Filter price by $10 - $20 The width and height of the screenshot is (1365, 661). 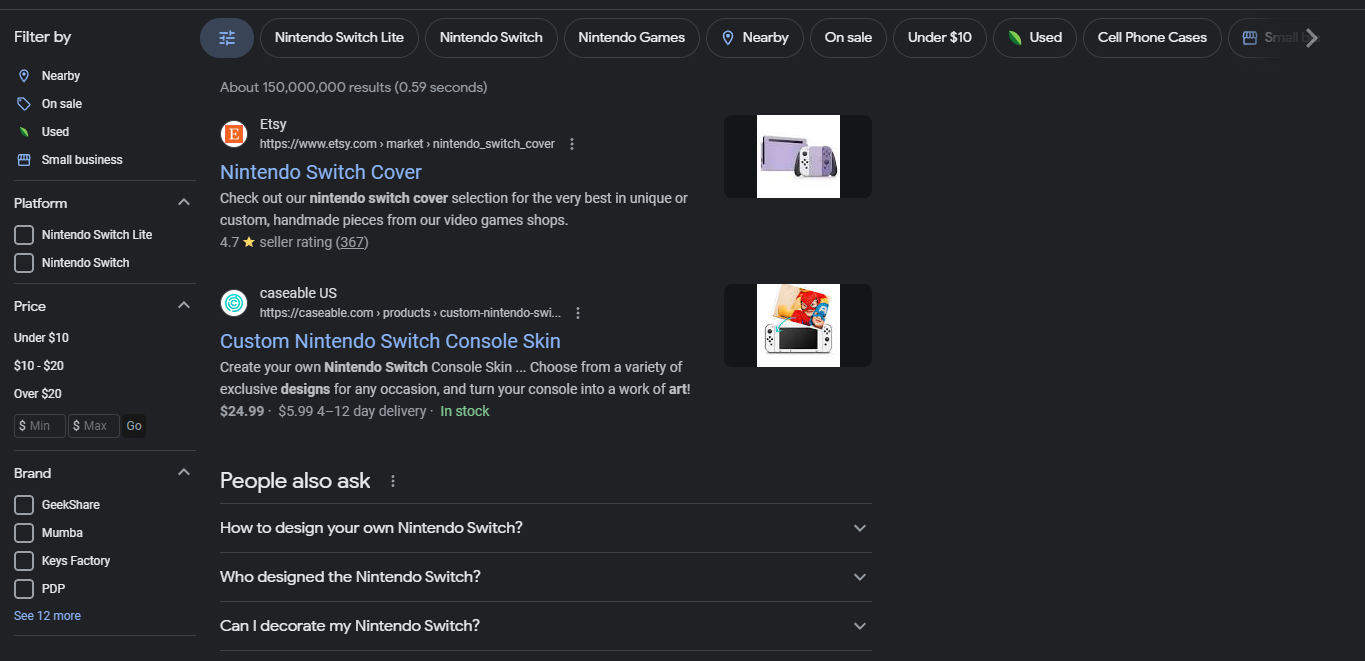pos(39,366)
